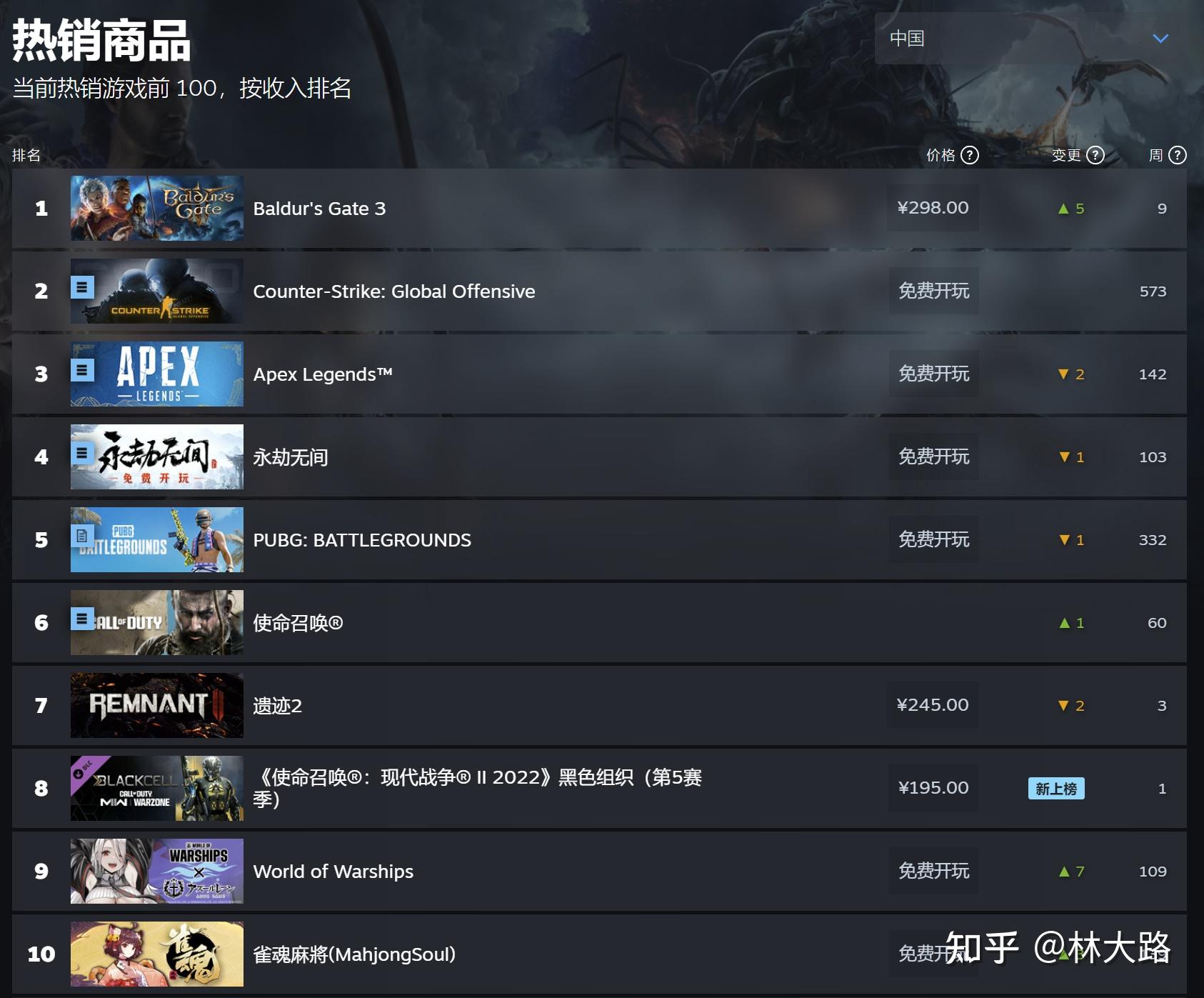Screen dimensions: 1204x998
Task: Click the list icon on Counter-Strike thumbnail
Action: (82, 287)
